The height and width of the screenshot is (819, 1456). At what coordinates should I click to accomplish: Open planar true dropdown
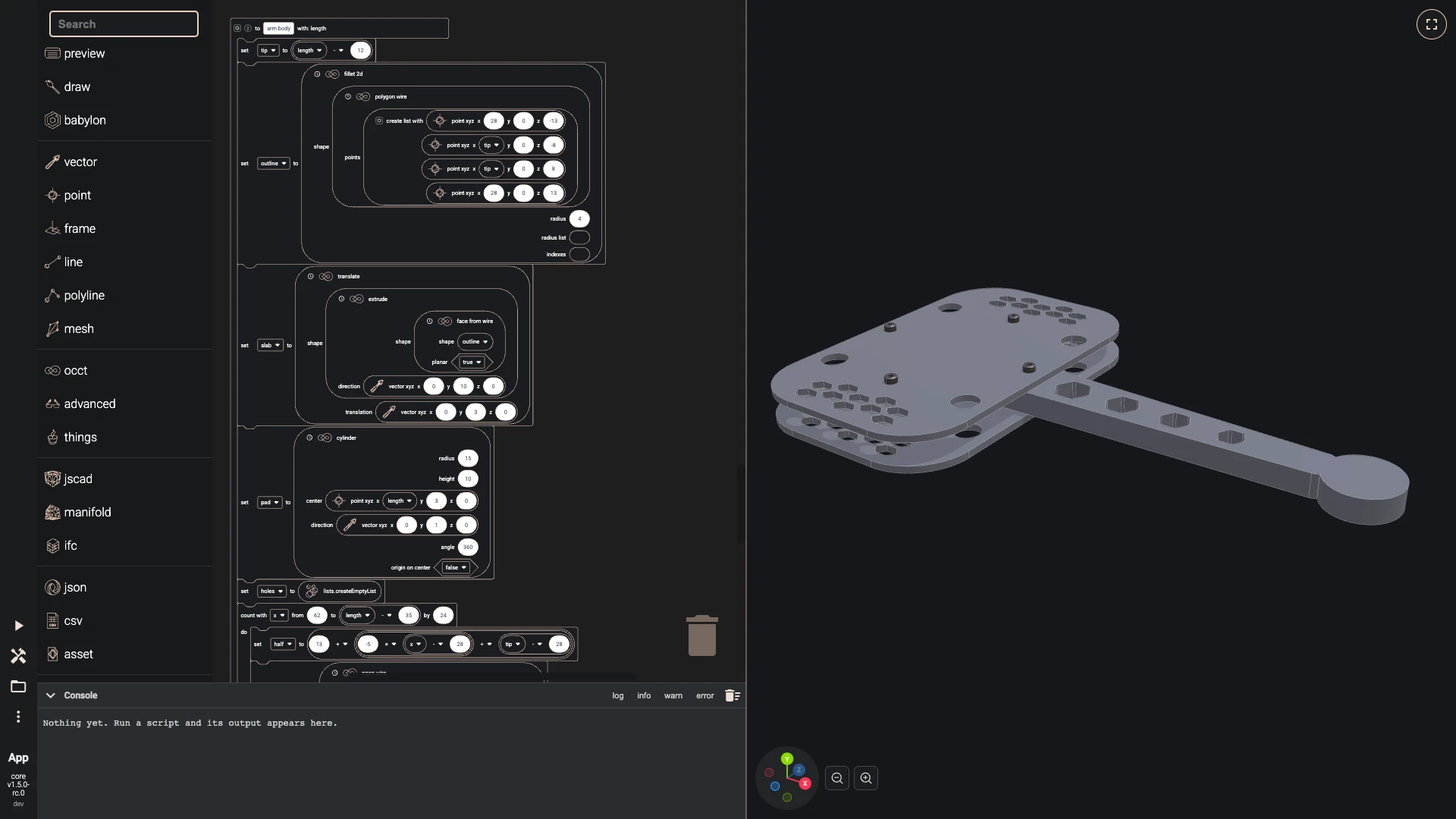472,362
